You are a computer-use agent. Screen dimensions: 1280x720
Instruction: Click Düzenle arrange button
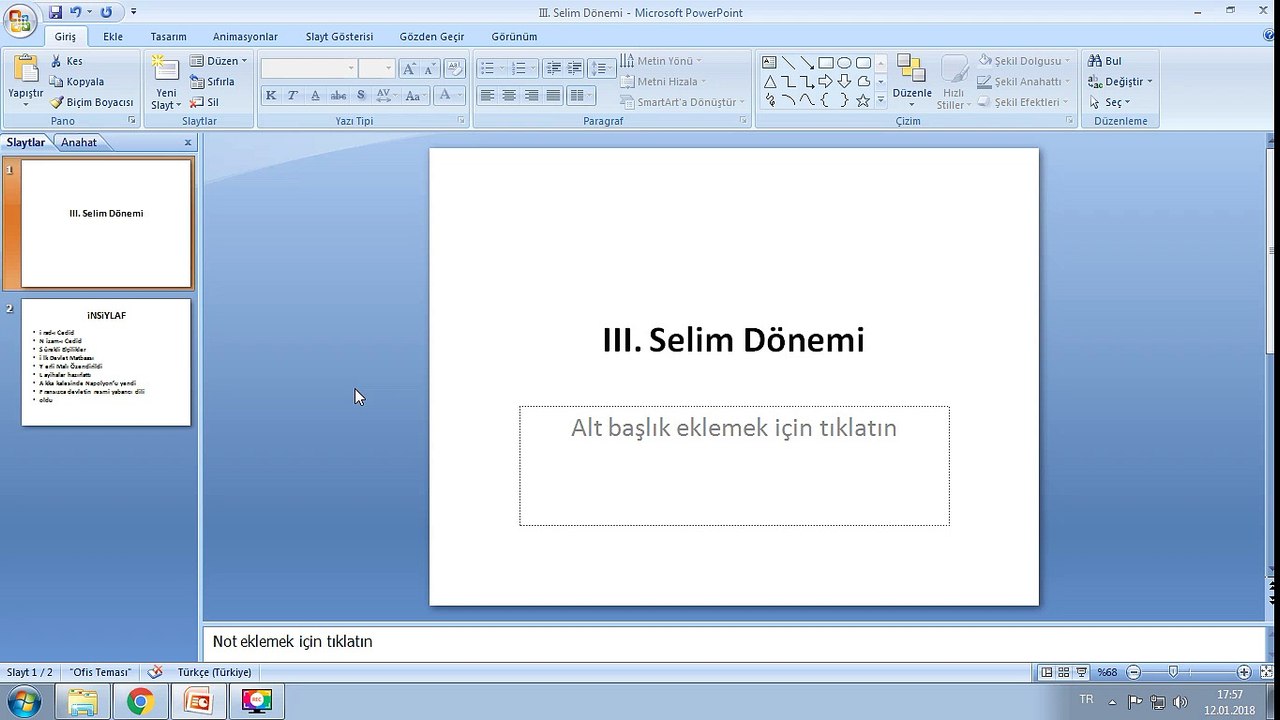pyautogui.click(x=912, y=82)
